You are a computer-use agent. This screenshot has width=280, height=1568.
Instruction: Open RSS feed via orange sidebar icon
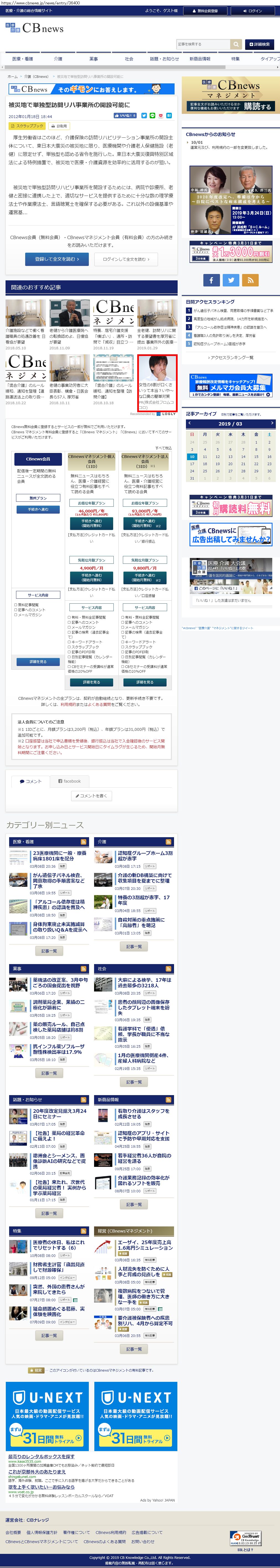(x=250, y=280)
